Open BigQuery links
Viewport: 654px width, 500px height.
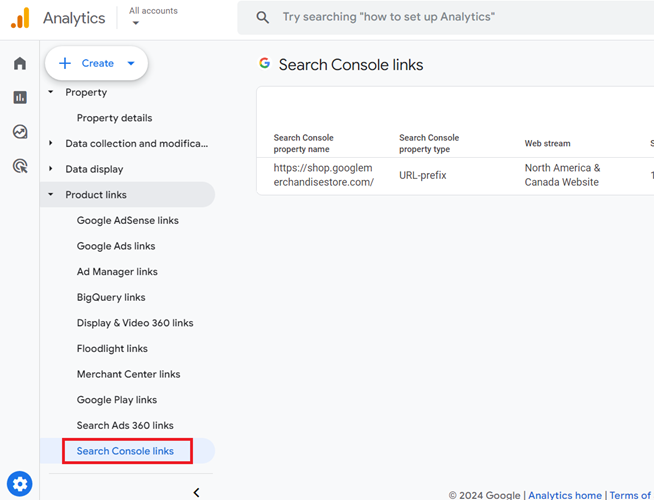[111, 297]
